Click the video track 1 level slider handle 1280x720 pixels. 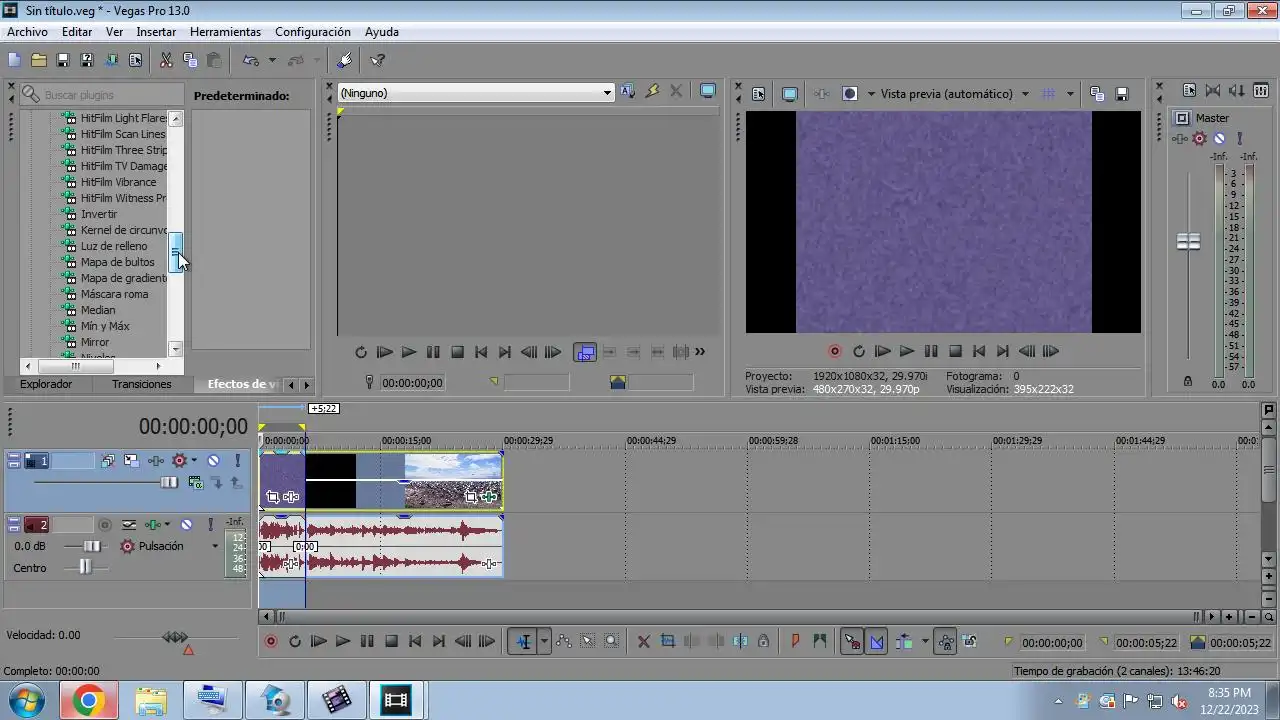click(169, 482)
